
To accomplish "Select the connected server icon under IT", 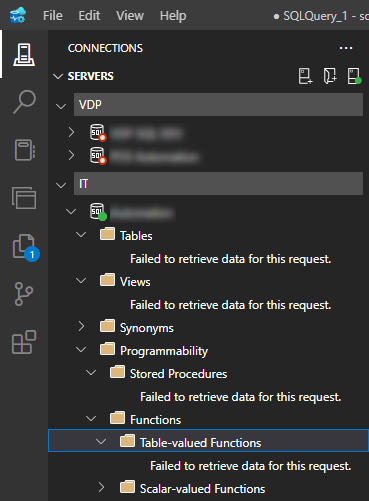I will 98,212.
